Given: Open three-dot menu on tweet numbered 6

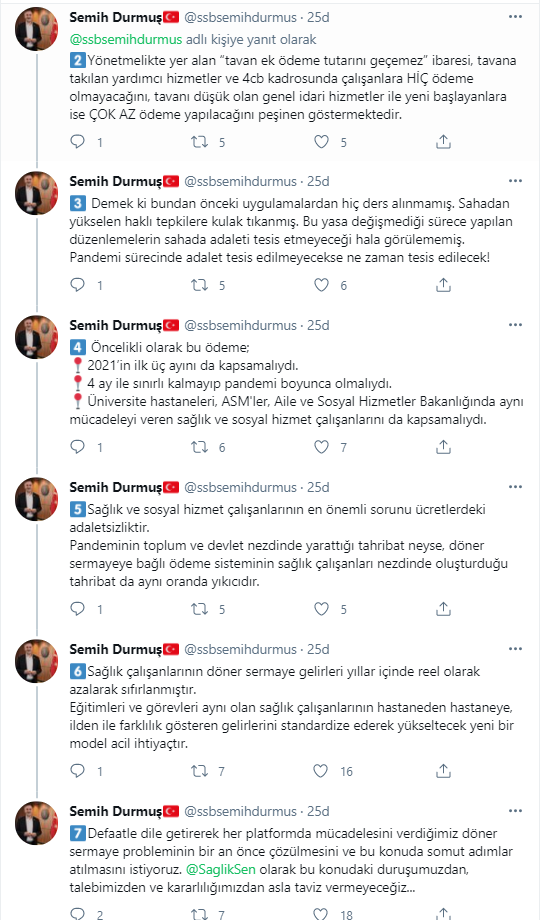Looking at the screenshot, I should click(x=515, y=649).
